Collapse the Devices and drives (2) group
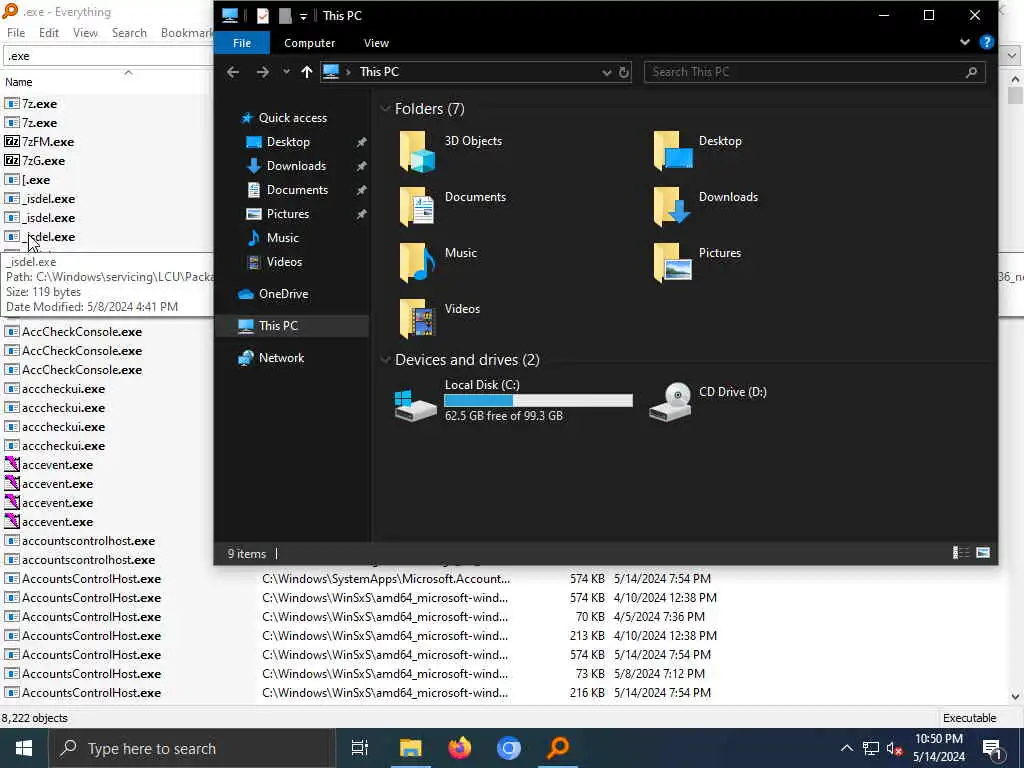The image size is (1024, 768). (x=385, y=360)
